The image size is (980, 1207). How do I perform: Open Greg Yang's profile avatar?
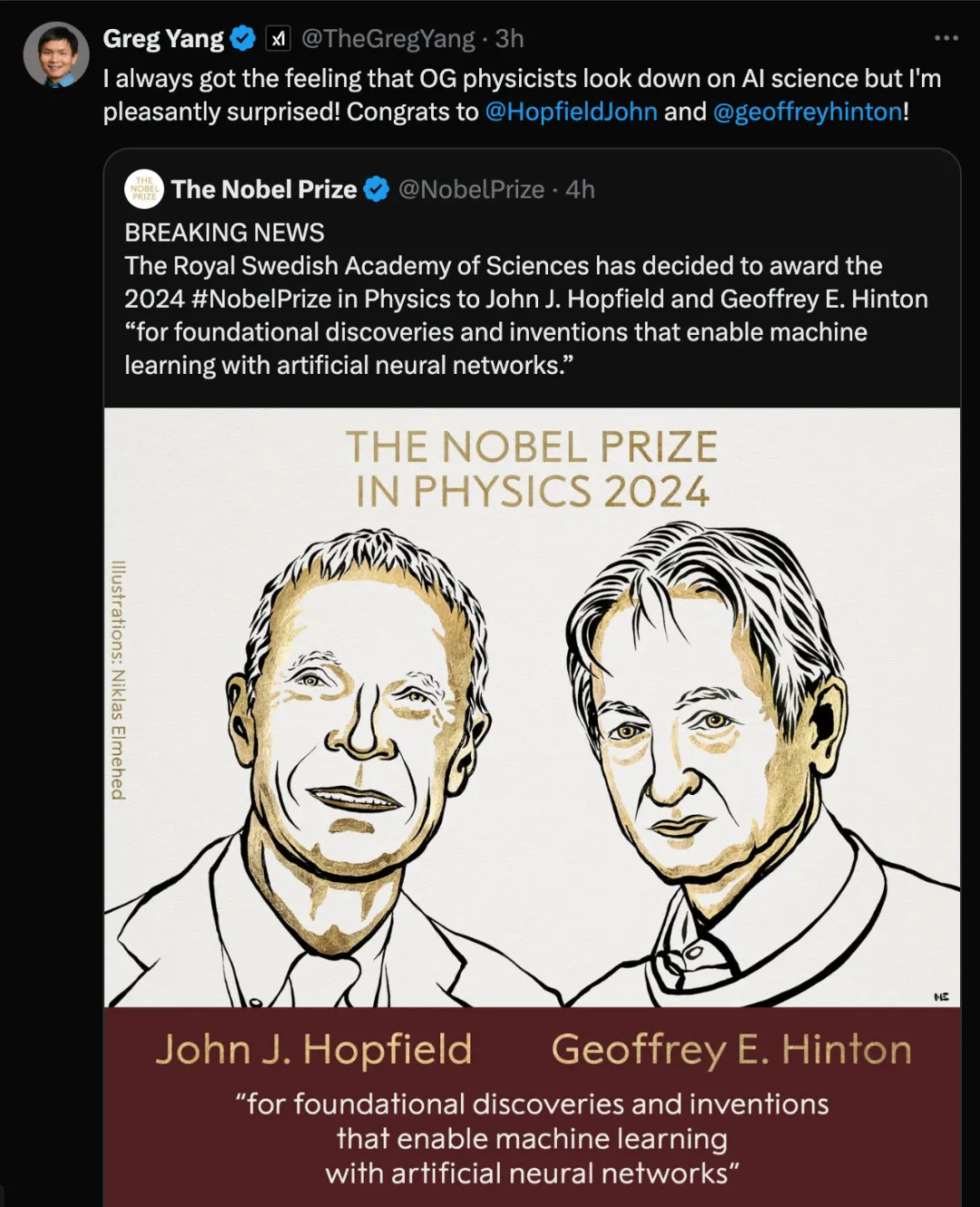(x=56, y=54)
